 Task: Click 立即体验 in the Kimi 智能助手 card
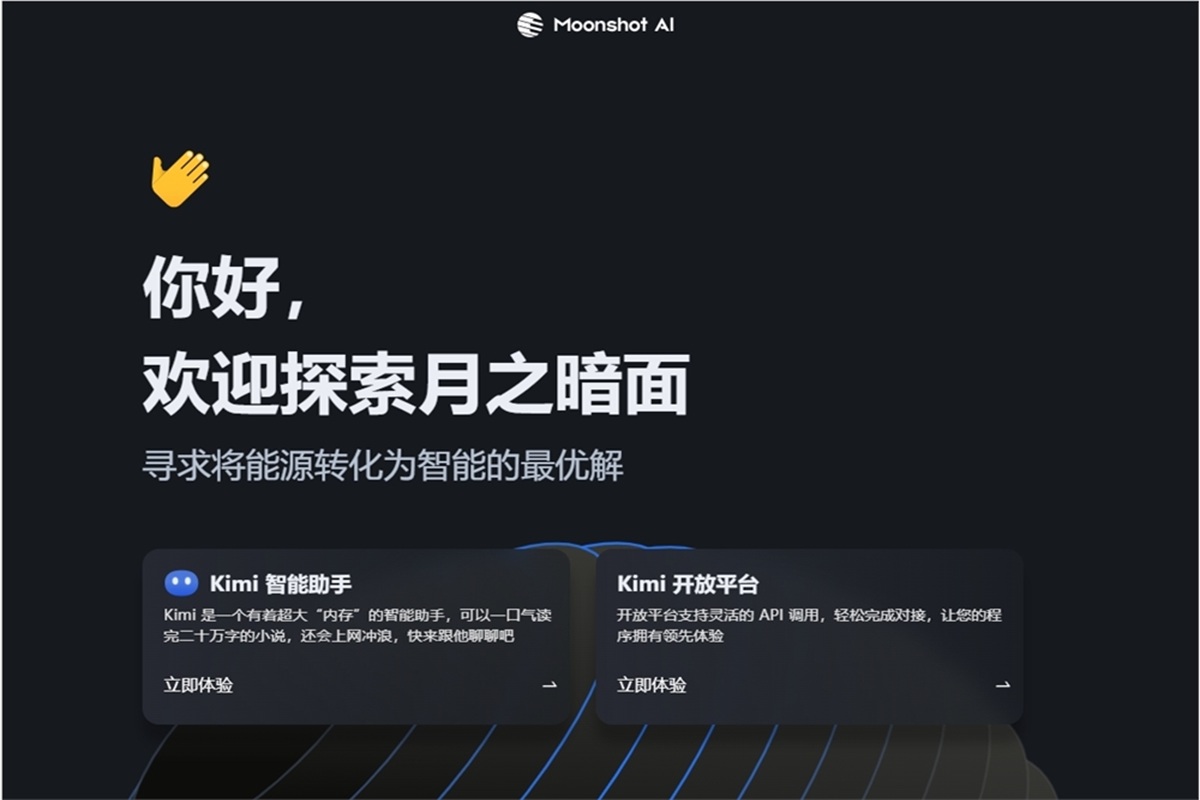point(198,685)
